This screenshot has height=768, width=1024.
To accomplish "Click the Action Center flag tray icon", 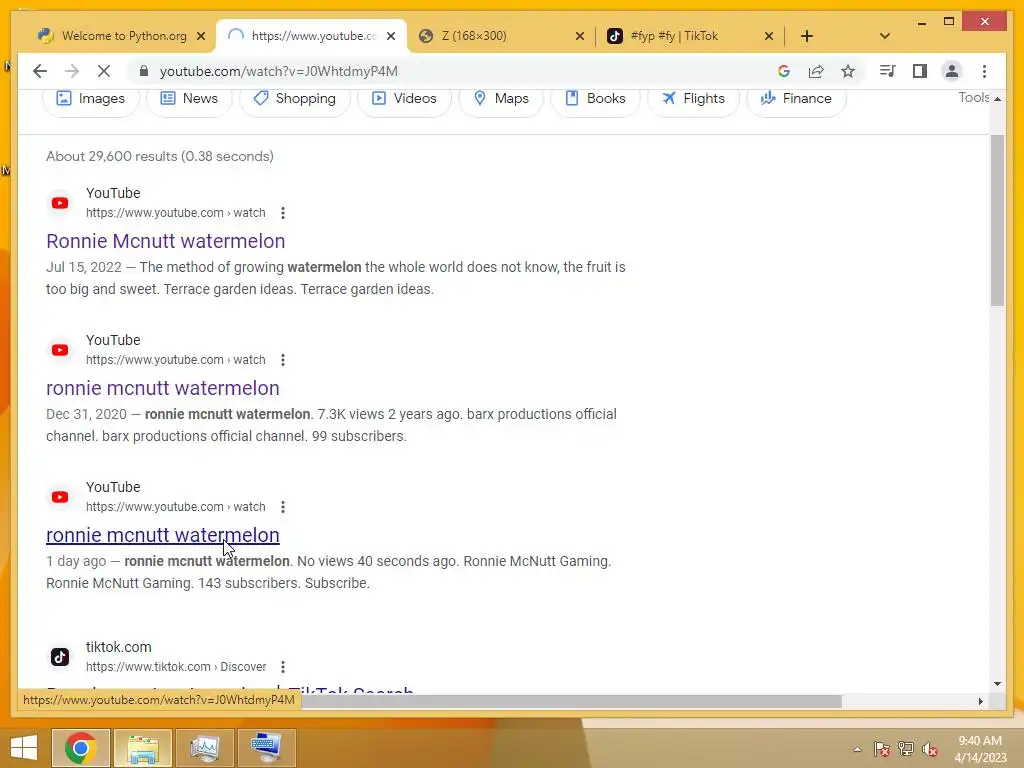I will pos(881,749).
